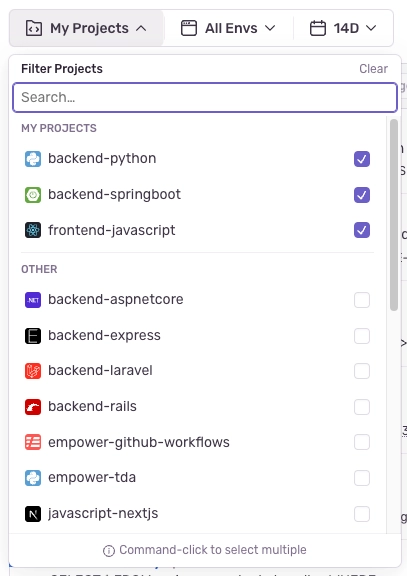Click the frontend-javascript React icon
Image resolution: width=407 pixels, height=576 pixels.
coord(33,230)
